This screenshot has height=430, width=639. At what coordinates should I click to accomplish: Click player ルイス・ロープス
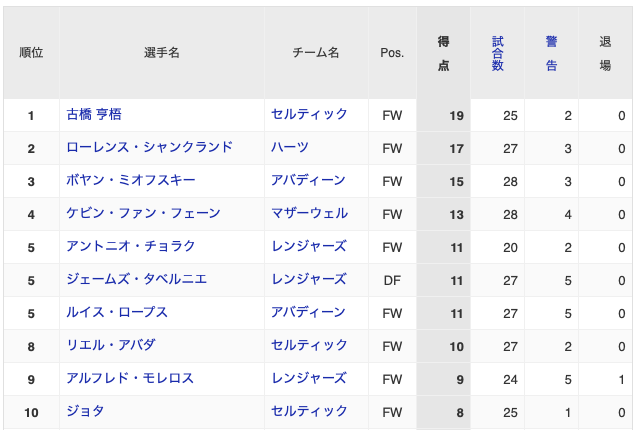pos(117,312)
